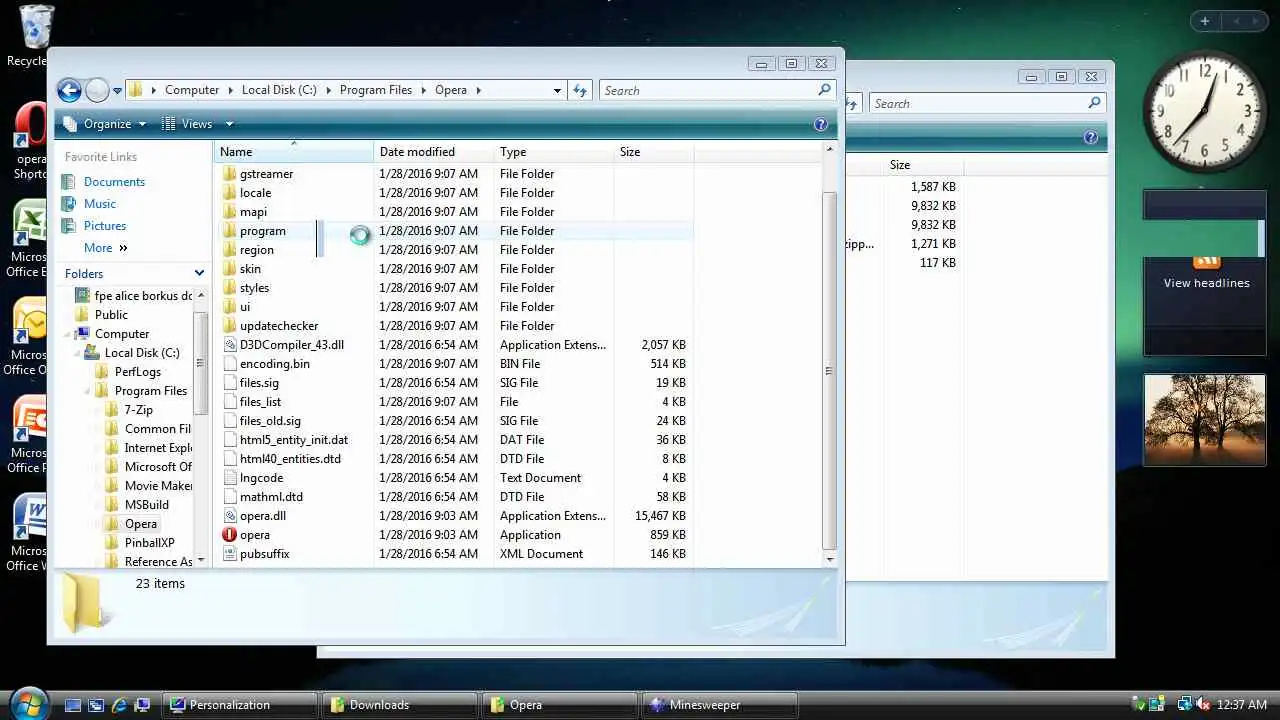Open the Organize menu
Viewport: 1280px width, 720px height.
[105, 124]
